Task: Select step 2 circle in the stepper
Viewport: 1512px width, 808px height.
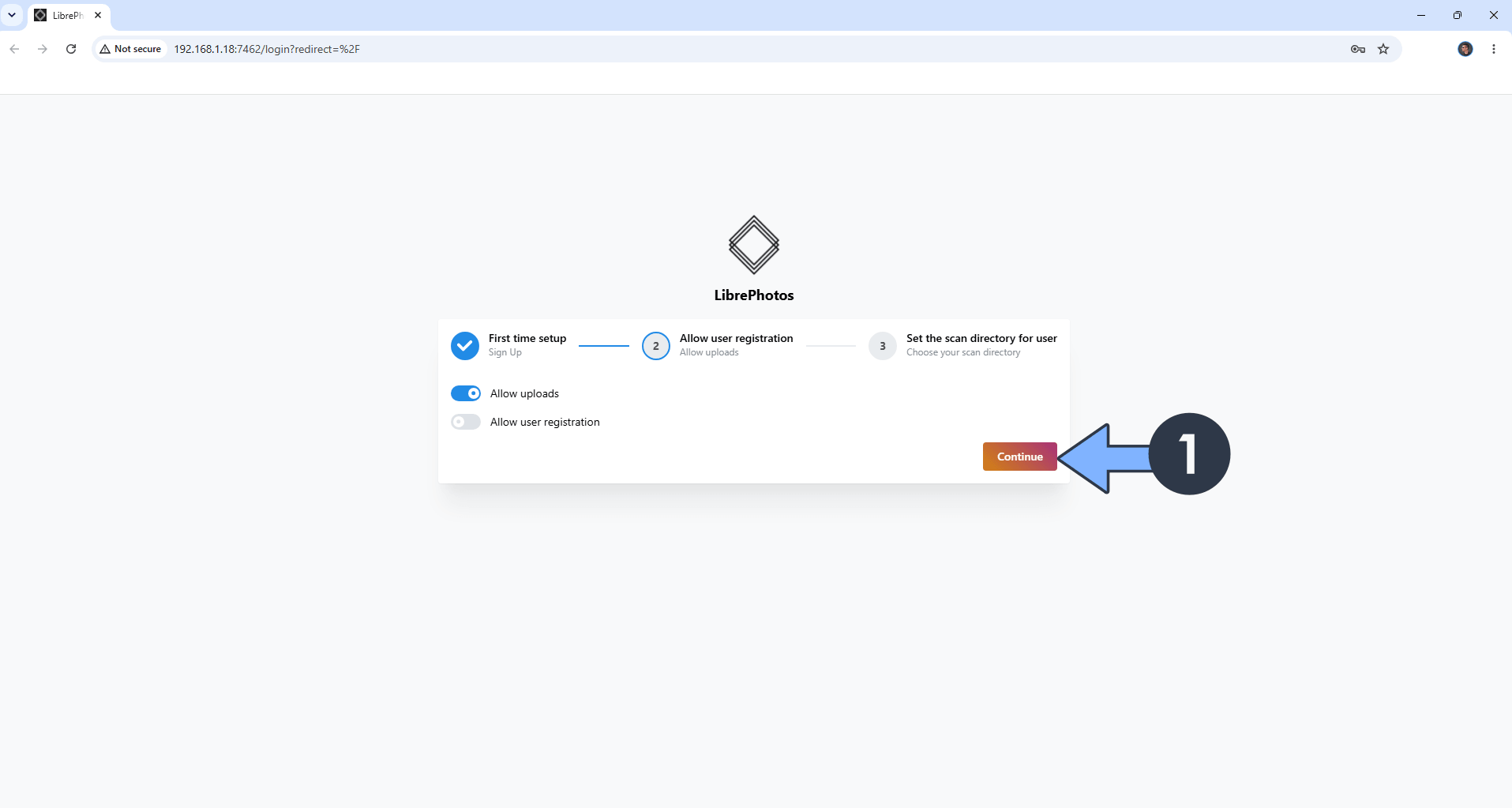Action: click(656, 346)
